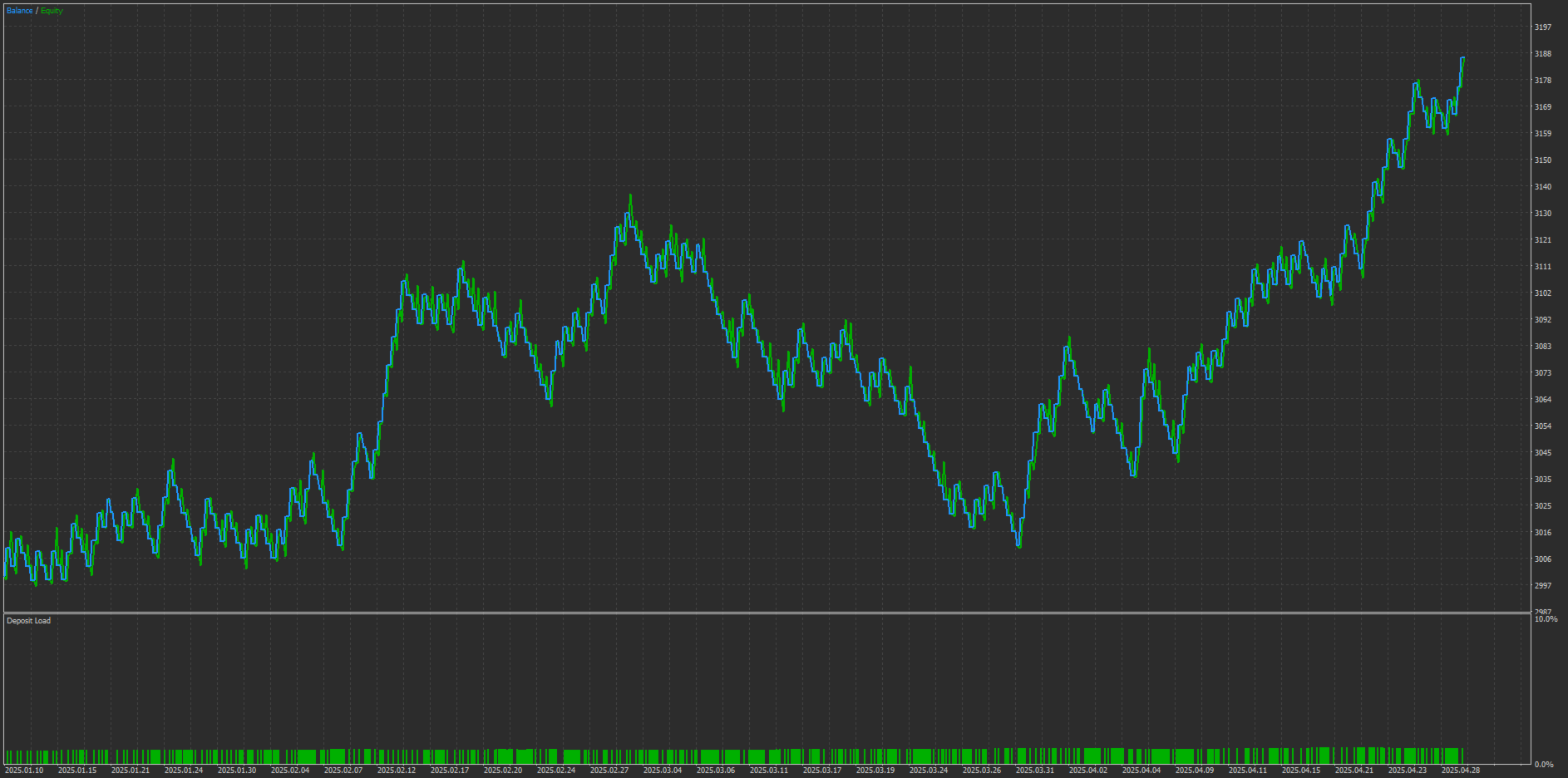
Task: Click the Balance legend label
Action: pyautogui.click(x=19, y=11)
